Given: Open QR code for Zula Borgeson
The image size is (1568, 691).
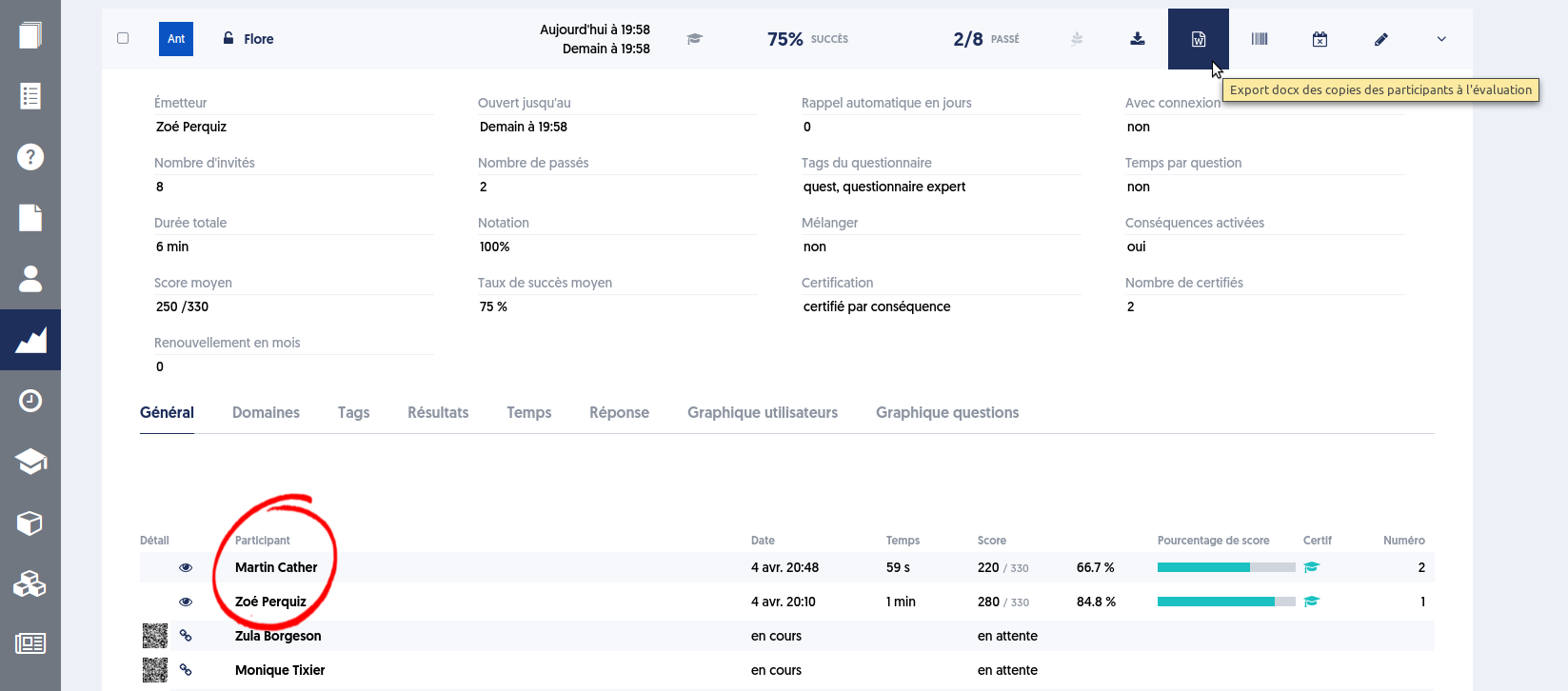Looking at the screenshot, I should pyautogui.click(x=155, y=636).
